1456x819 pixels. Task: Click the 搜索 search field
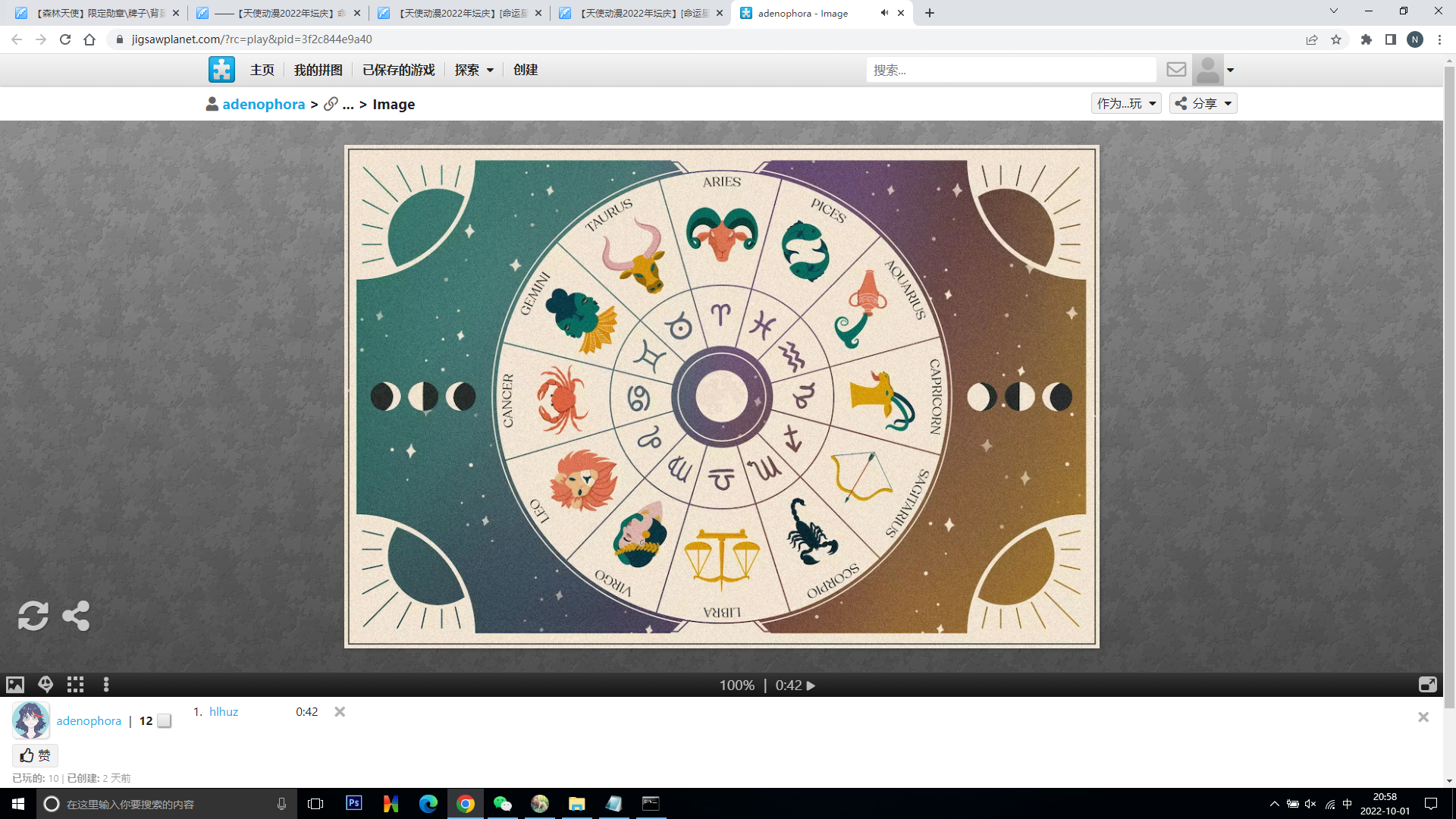[1010, 70]
